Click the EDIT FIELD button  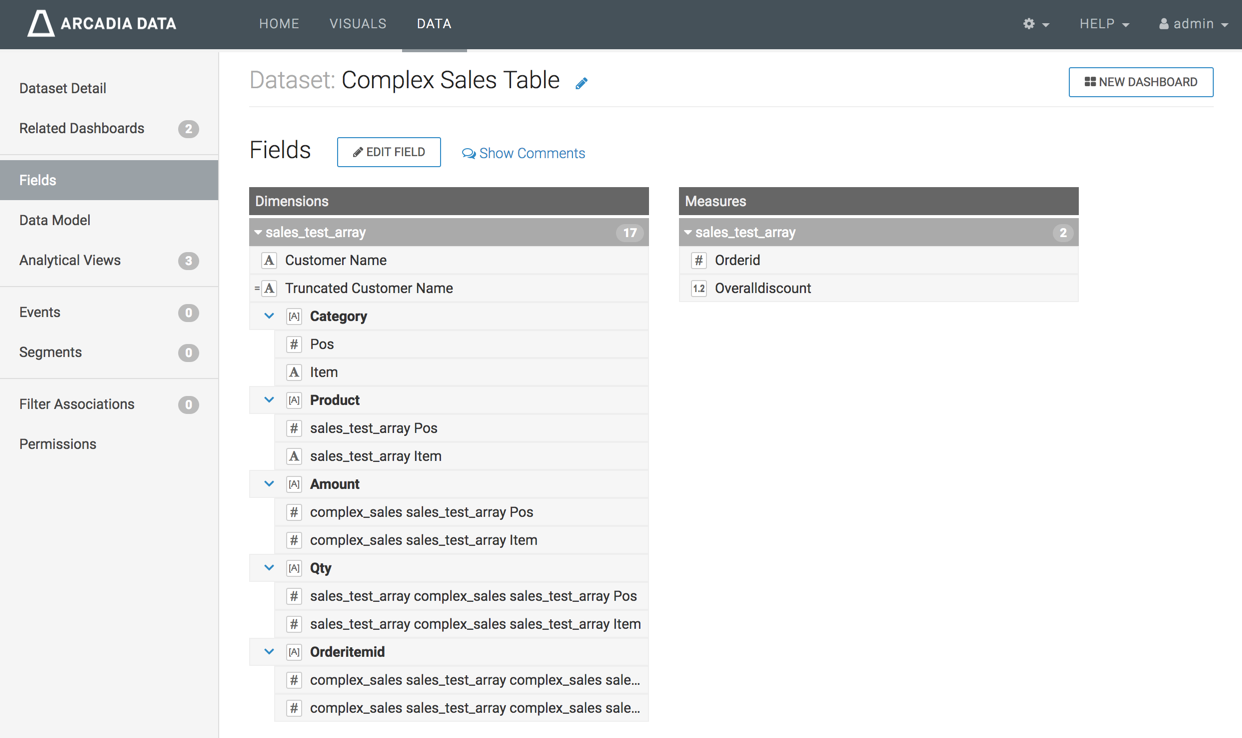click(389, 152)
